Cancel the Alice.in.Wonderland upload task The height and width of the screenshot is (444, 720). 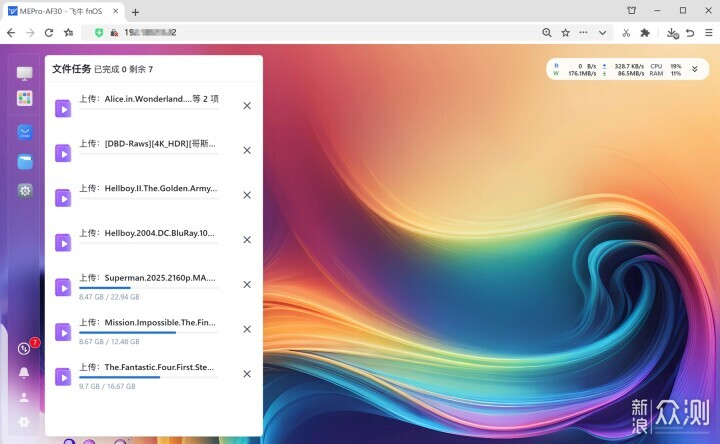click(x=247, y=106)
